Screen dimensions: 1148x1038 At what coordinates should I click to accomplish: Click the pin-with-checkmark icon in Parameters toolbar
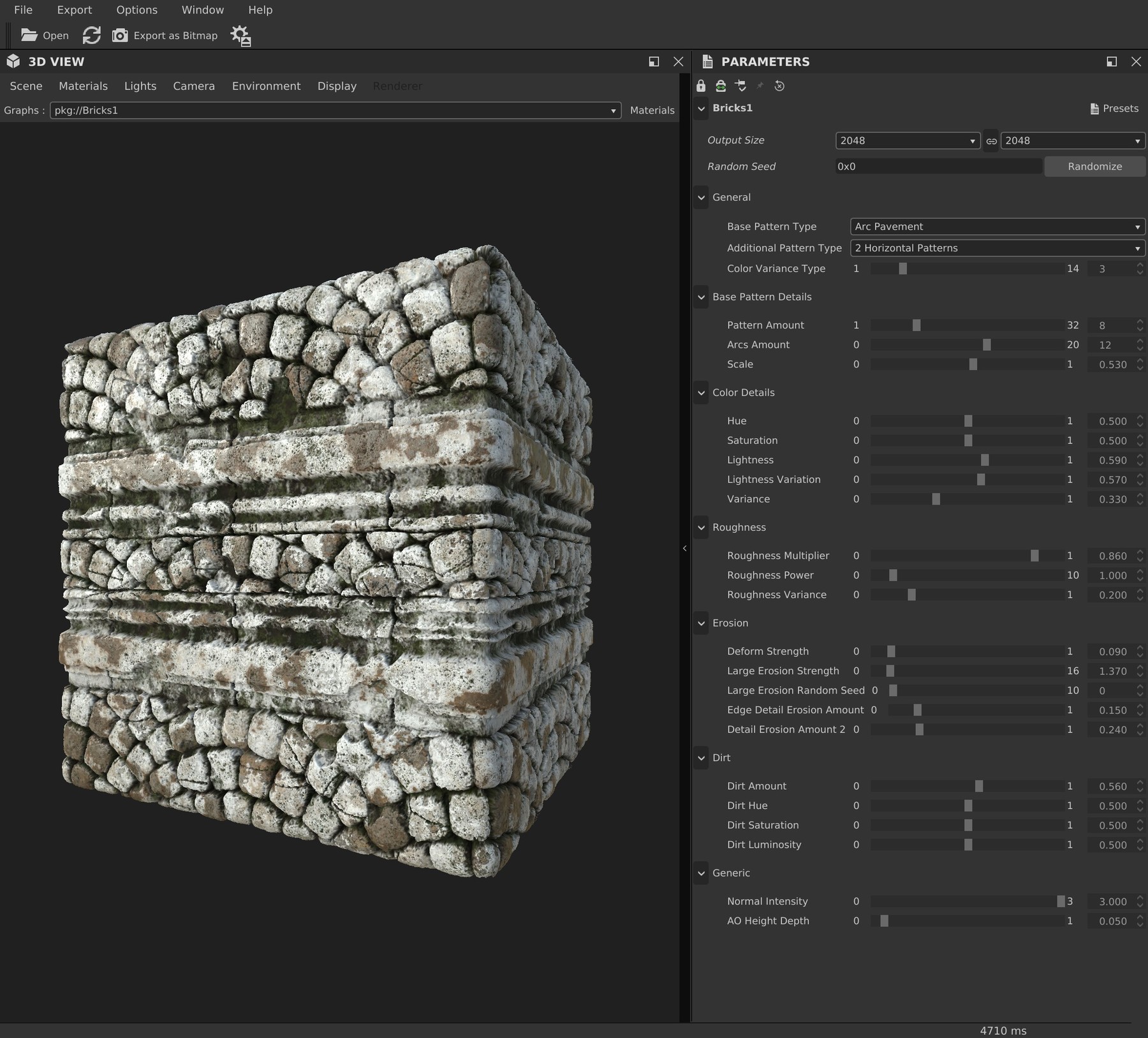(740, 86)
